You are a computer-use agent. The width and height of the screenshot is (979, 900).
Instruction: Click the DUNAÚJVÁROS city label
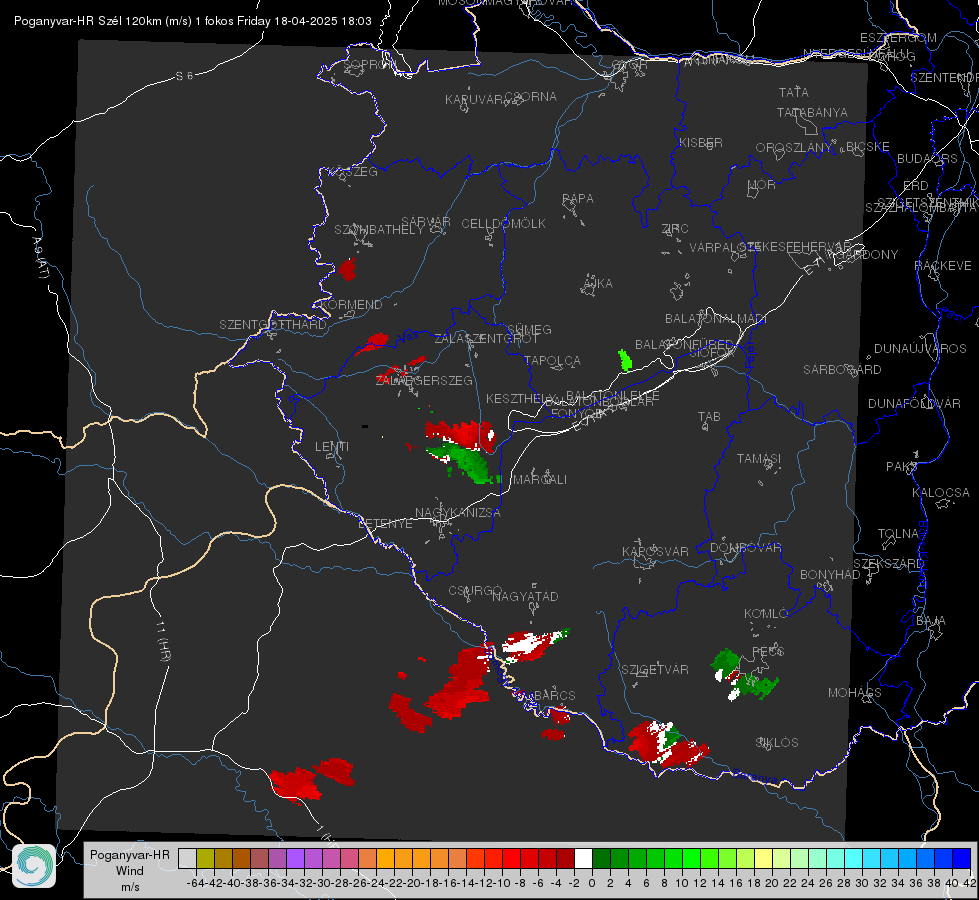(920, 349)
